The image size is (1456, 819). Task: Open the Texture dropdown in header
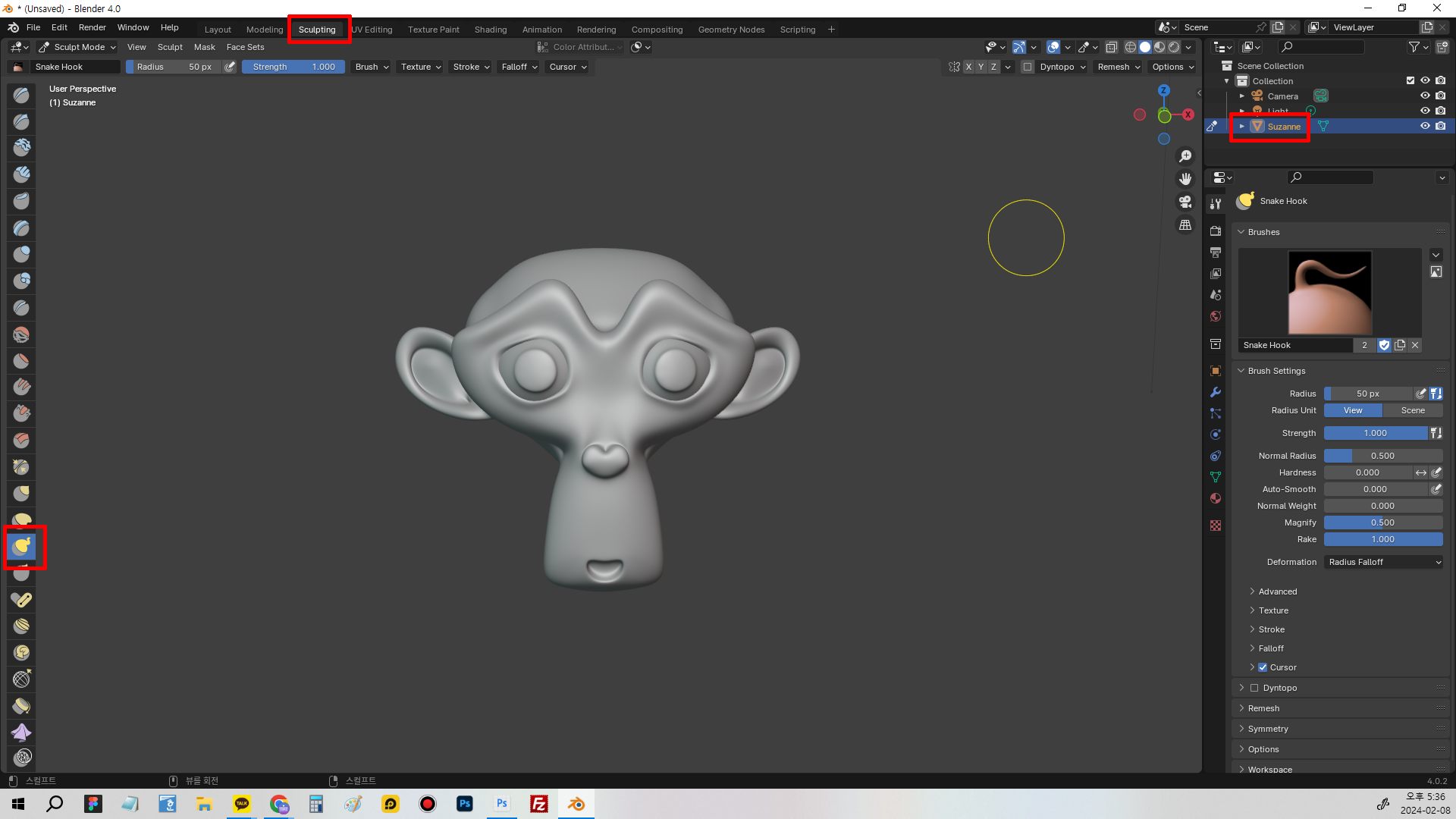pyautogui.click(x=421, y=67)
